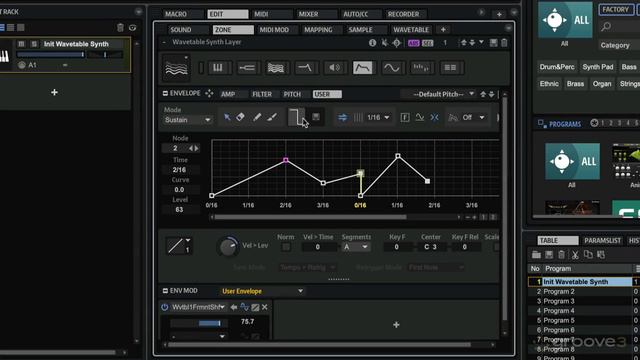
Task: Open the 1/16 grid resolution dropdown
Action: 378,118
